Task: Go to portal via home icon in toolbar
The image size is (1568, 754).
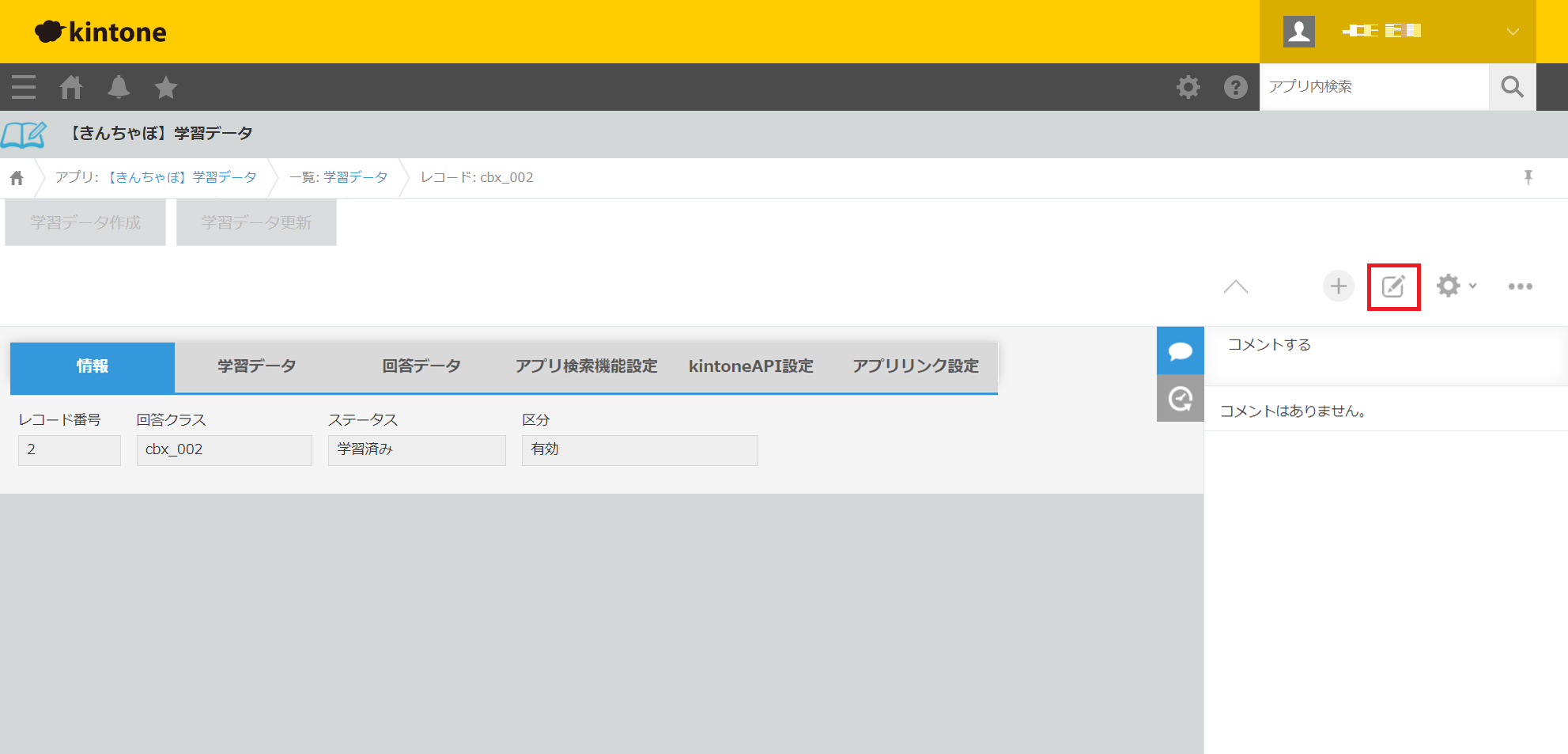Action: coord(71,87)
